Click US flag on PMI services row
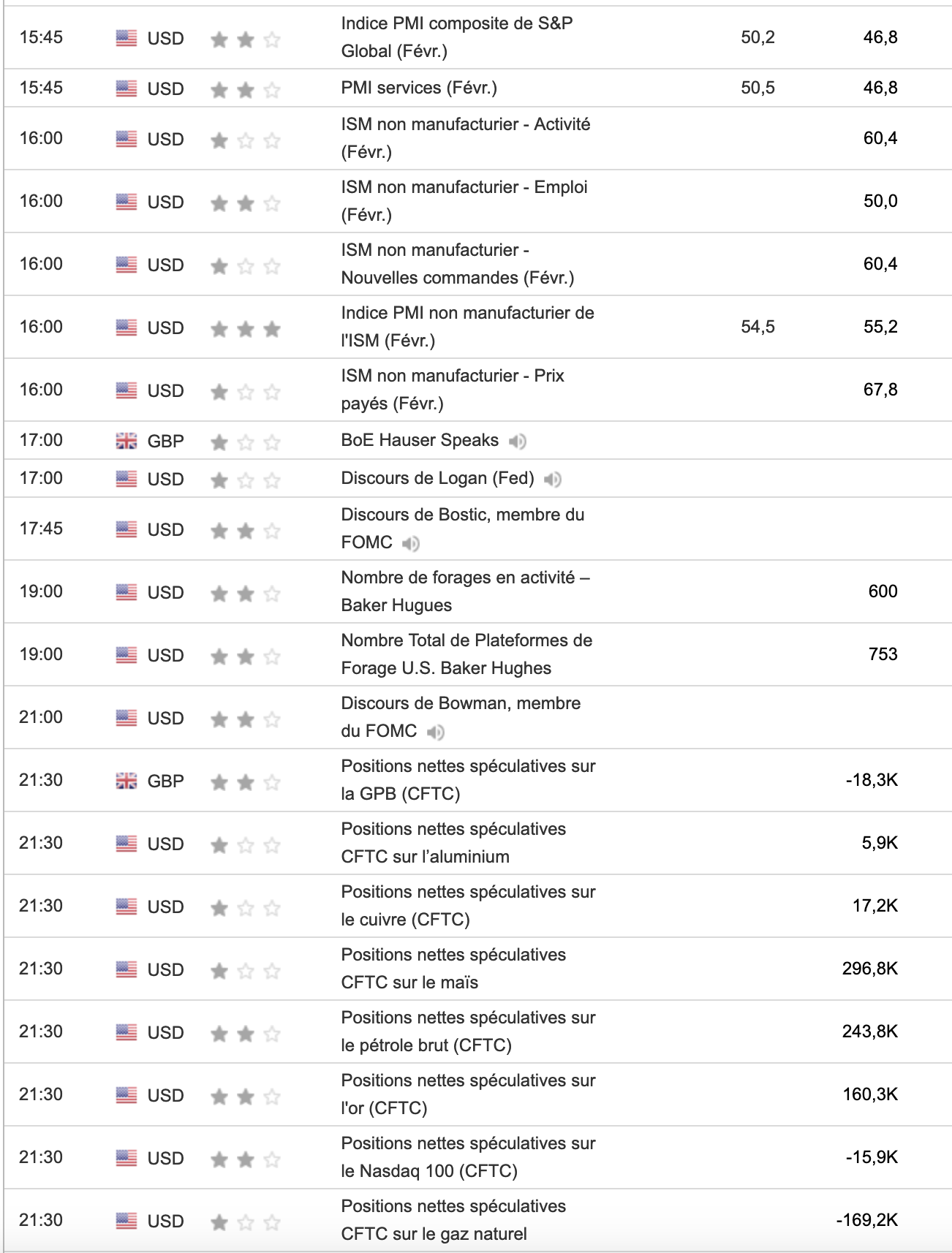The height and width of the screenshot is (1253, 952). (x=126, y=88)
